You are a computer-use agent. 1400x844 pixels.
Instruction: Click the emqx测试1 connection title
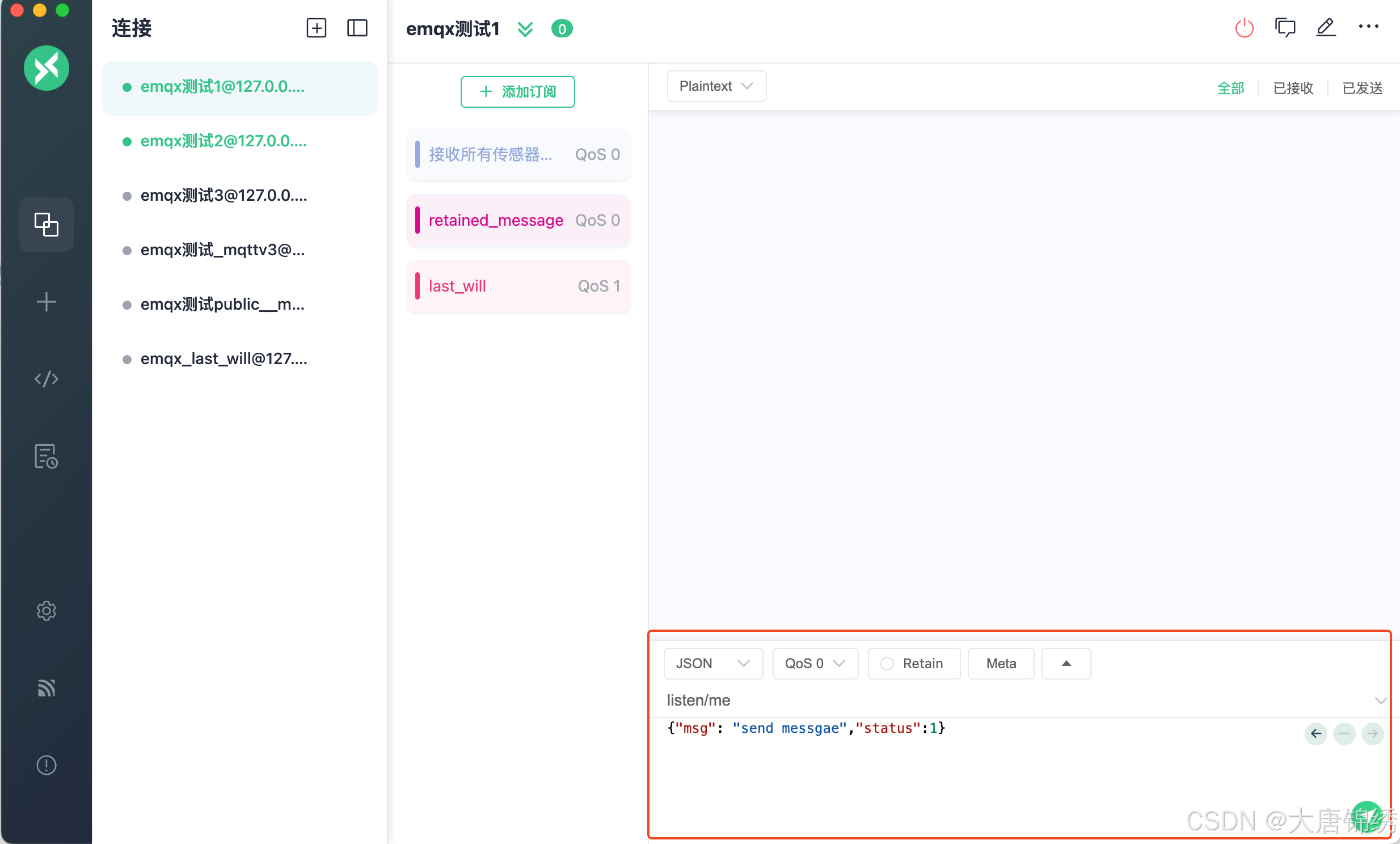(x=453, y=28)
